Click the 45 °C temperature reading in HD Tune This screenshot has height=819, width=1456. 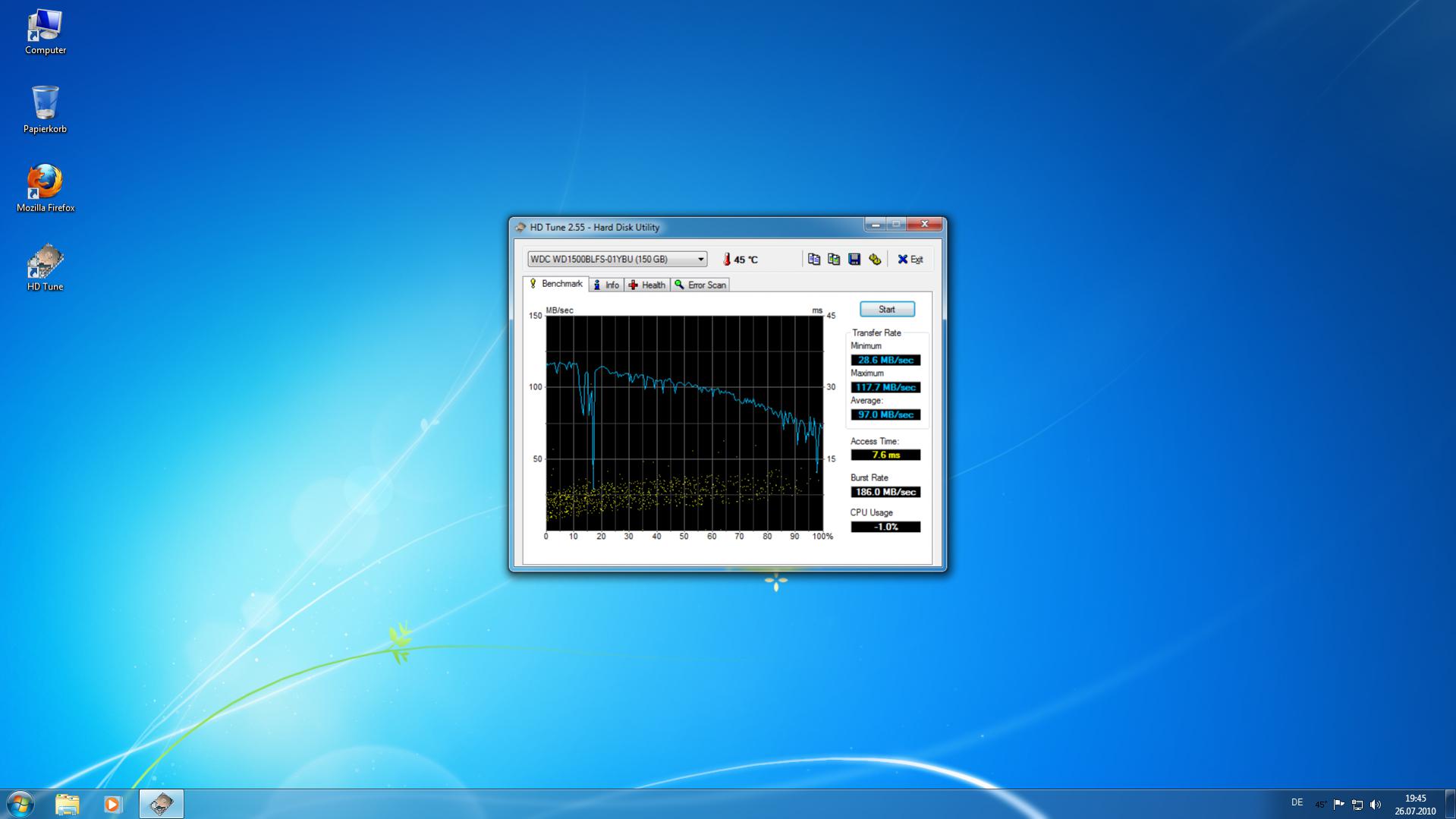click(740, 260)
